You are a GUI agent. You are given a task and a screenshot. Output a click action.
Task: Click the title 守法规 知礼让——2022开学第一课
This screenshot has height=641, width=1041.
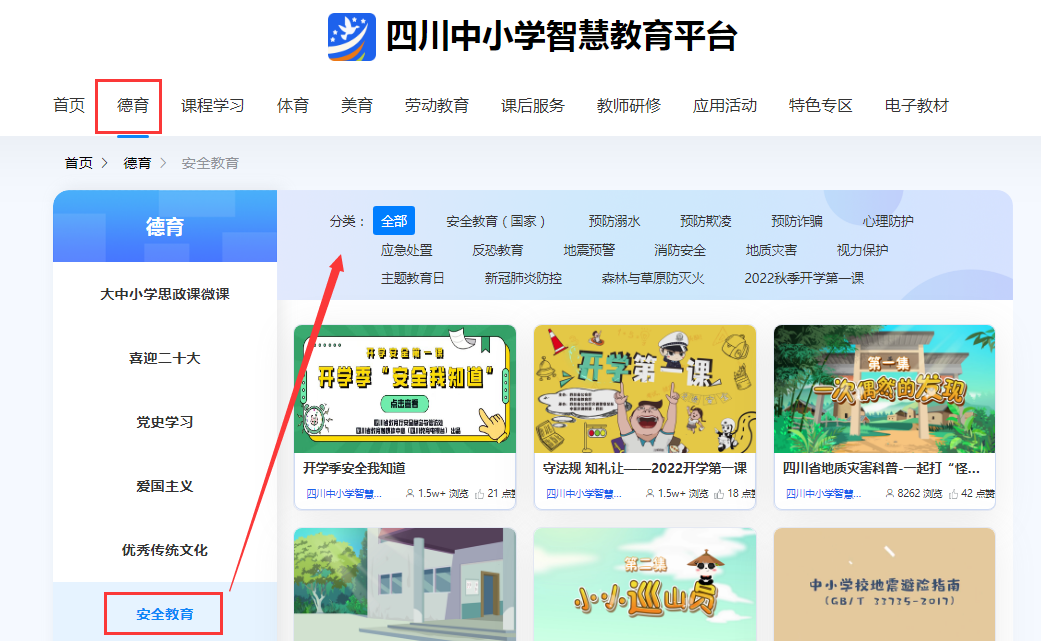tap(645, 468)
